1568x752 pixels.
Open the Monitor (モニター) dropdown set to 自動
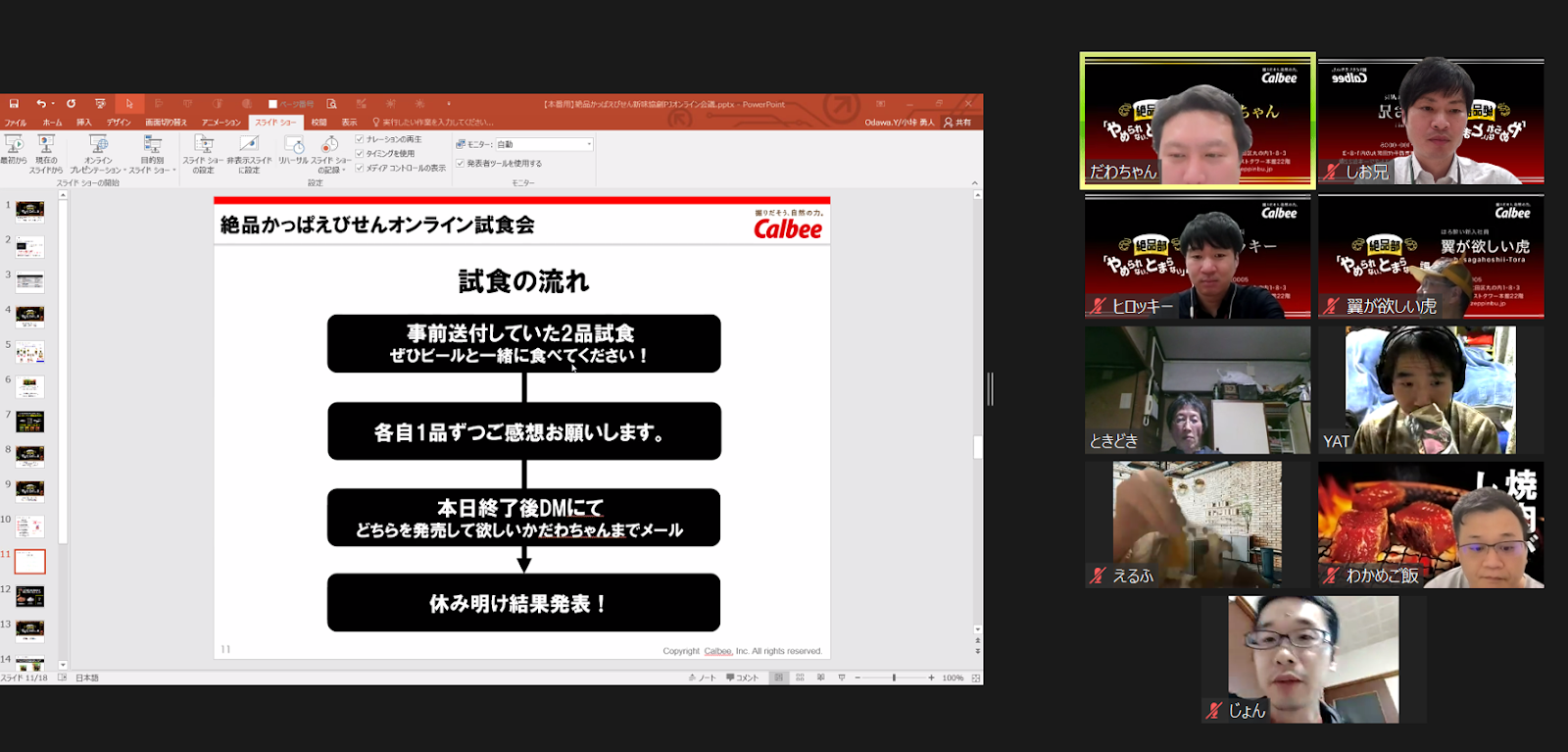[x=544, y=144]
